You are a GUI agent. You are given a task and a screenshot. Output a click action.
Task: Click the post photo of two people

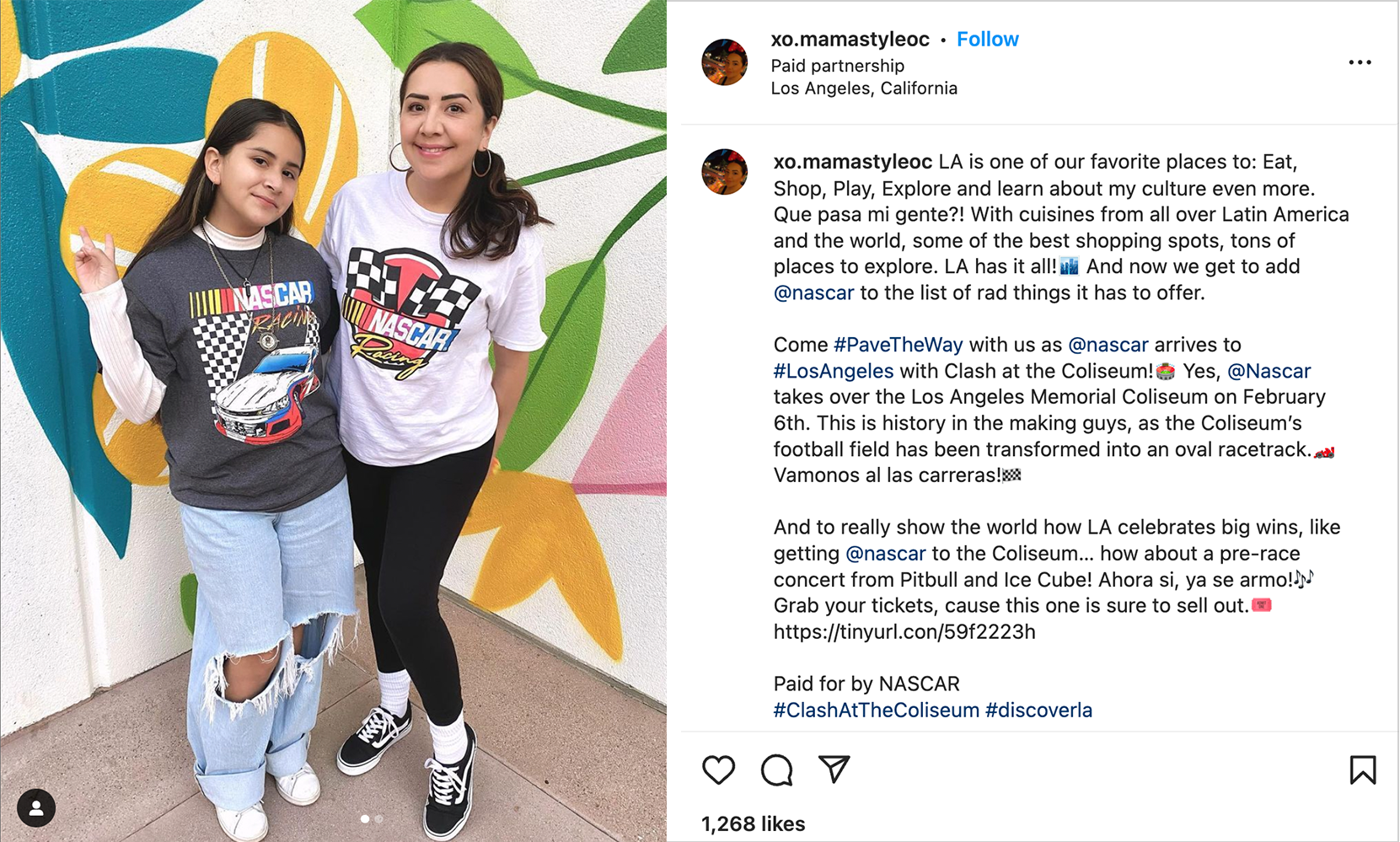(x=333, y=421)
